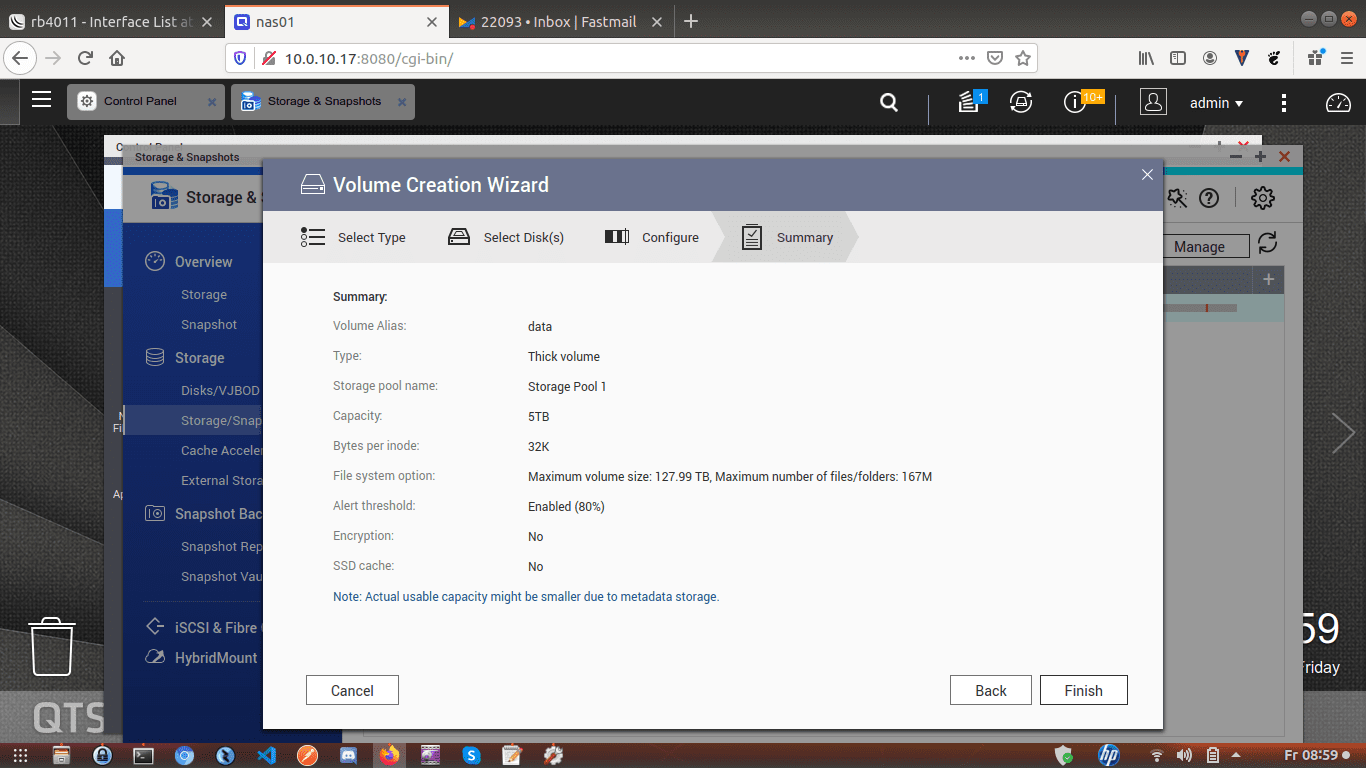Open the QTS more options vertical dots
The width and height of the screenshot is (1366, 768).
coord(1284,102)
